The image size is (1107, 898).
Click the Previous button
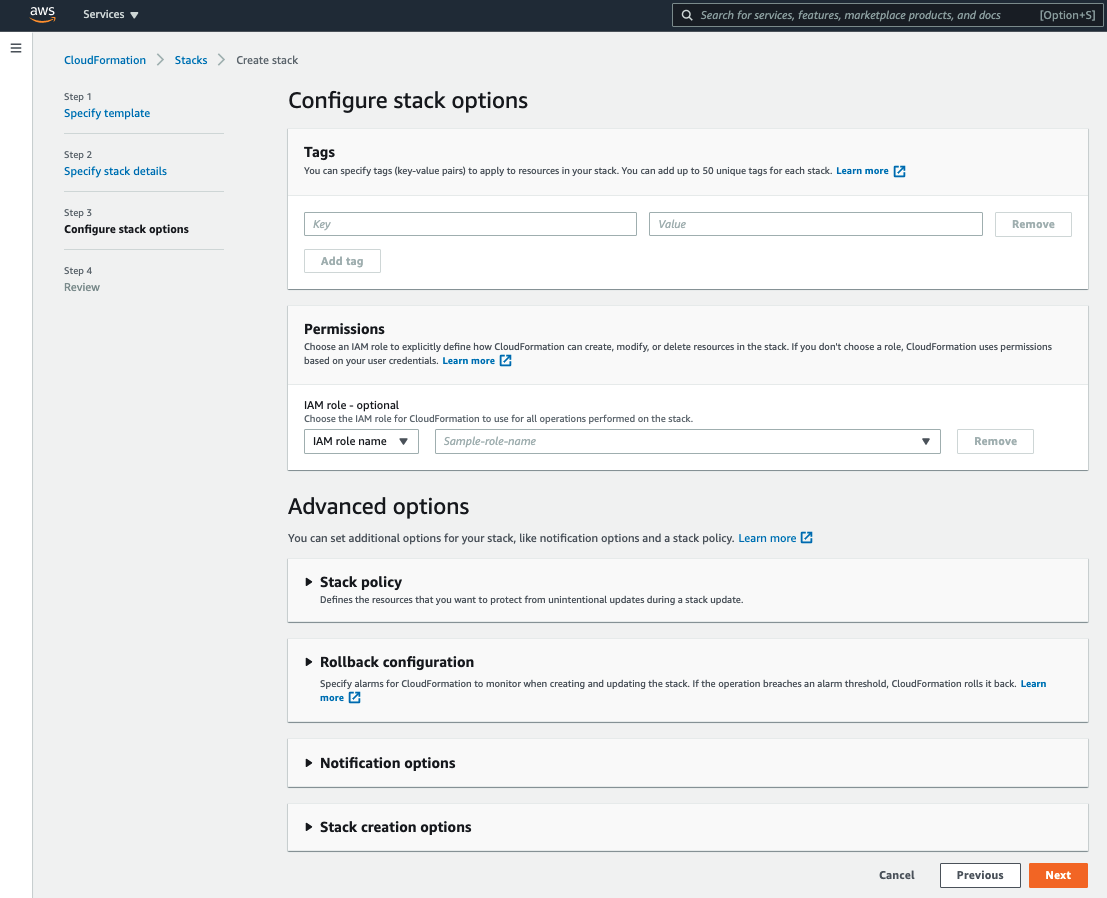point(980,875)
